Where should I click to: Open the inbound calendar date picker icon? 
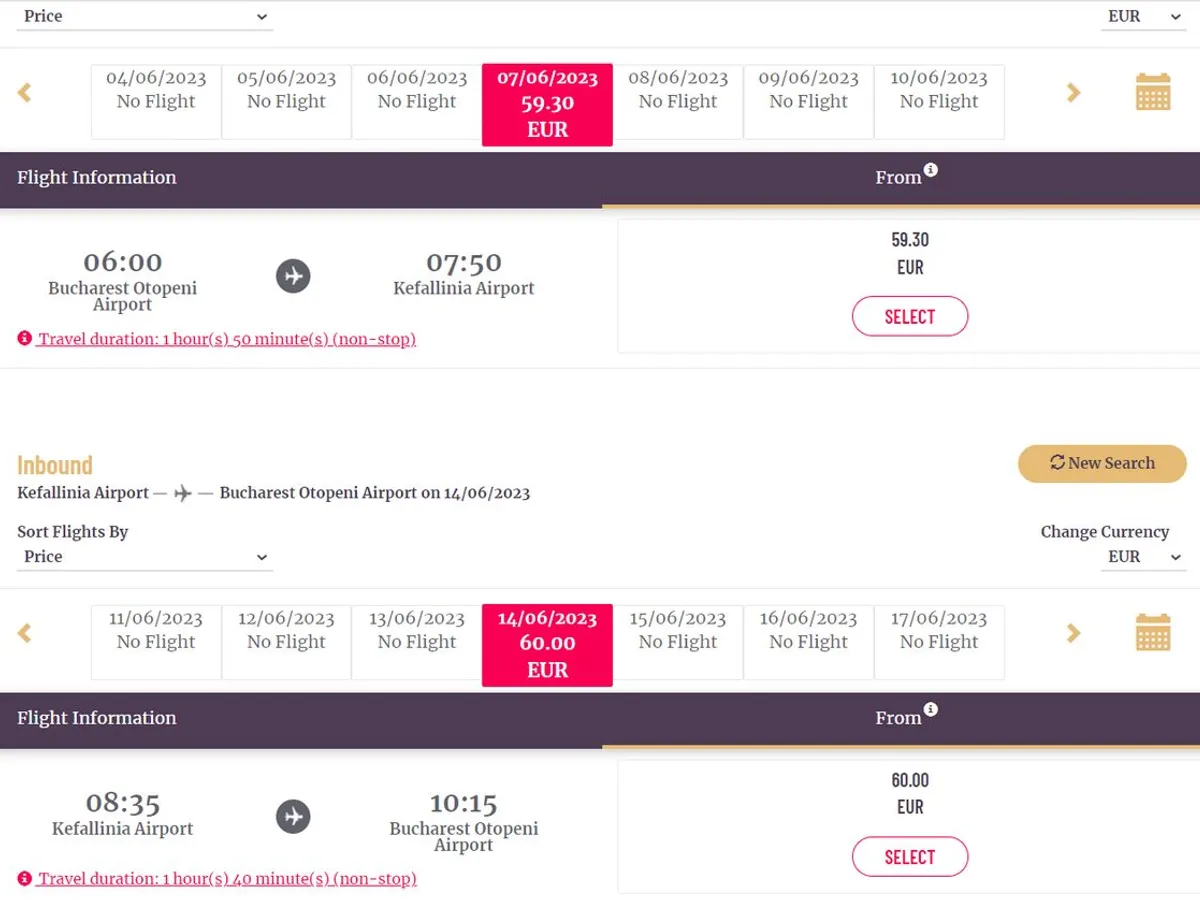[x=1152, y=632]
